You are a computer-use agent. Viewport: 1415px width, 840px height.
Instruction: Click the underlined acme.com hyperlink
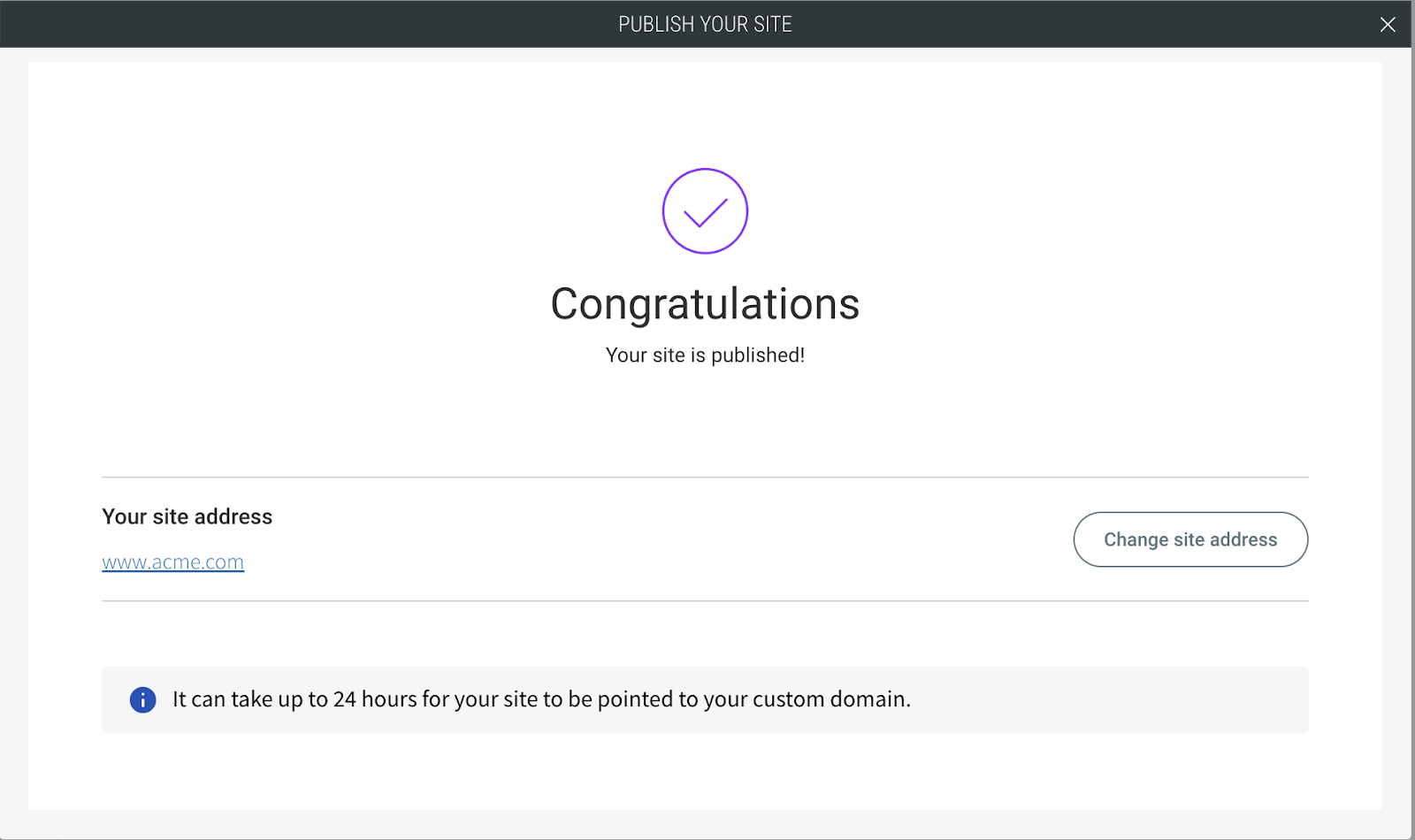172,561
